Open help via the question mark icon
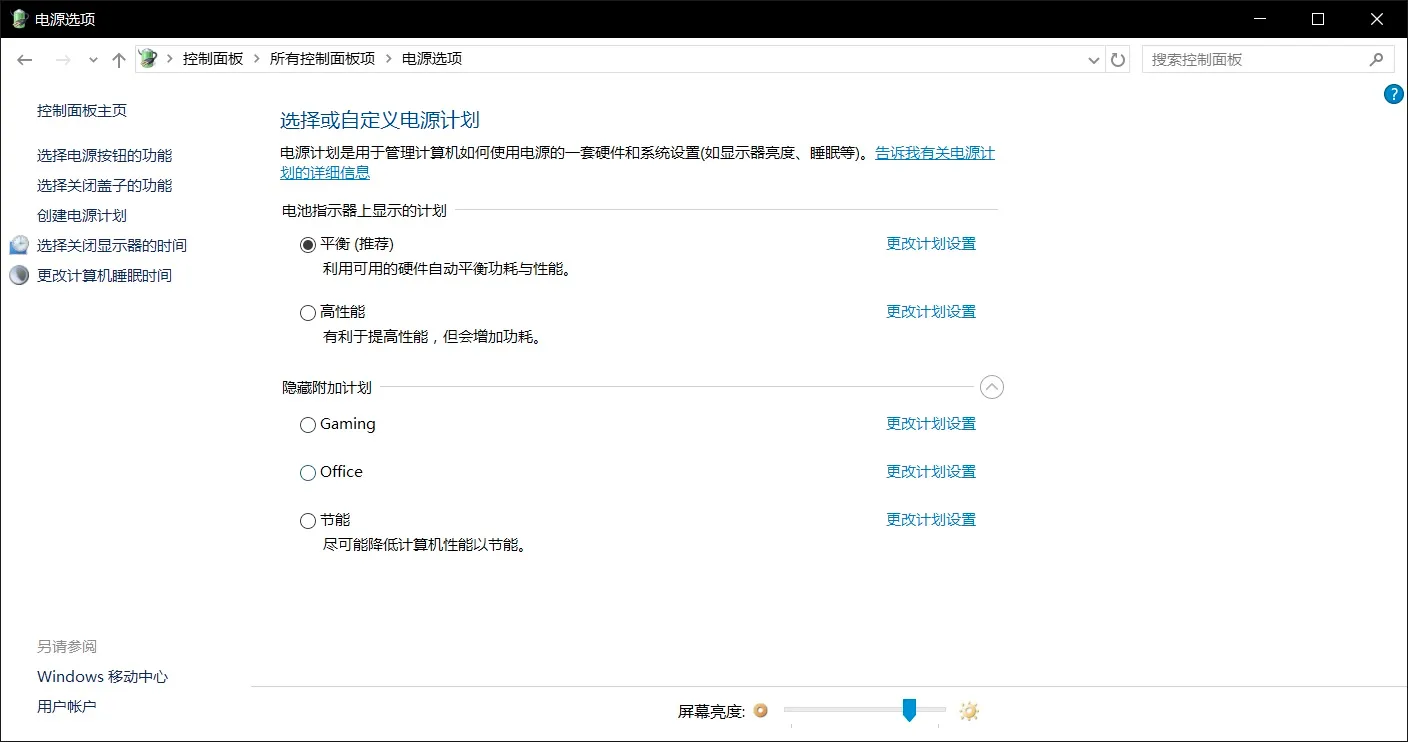 point(1393,93)
